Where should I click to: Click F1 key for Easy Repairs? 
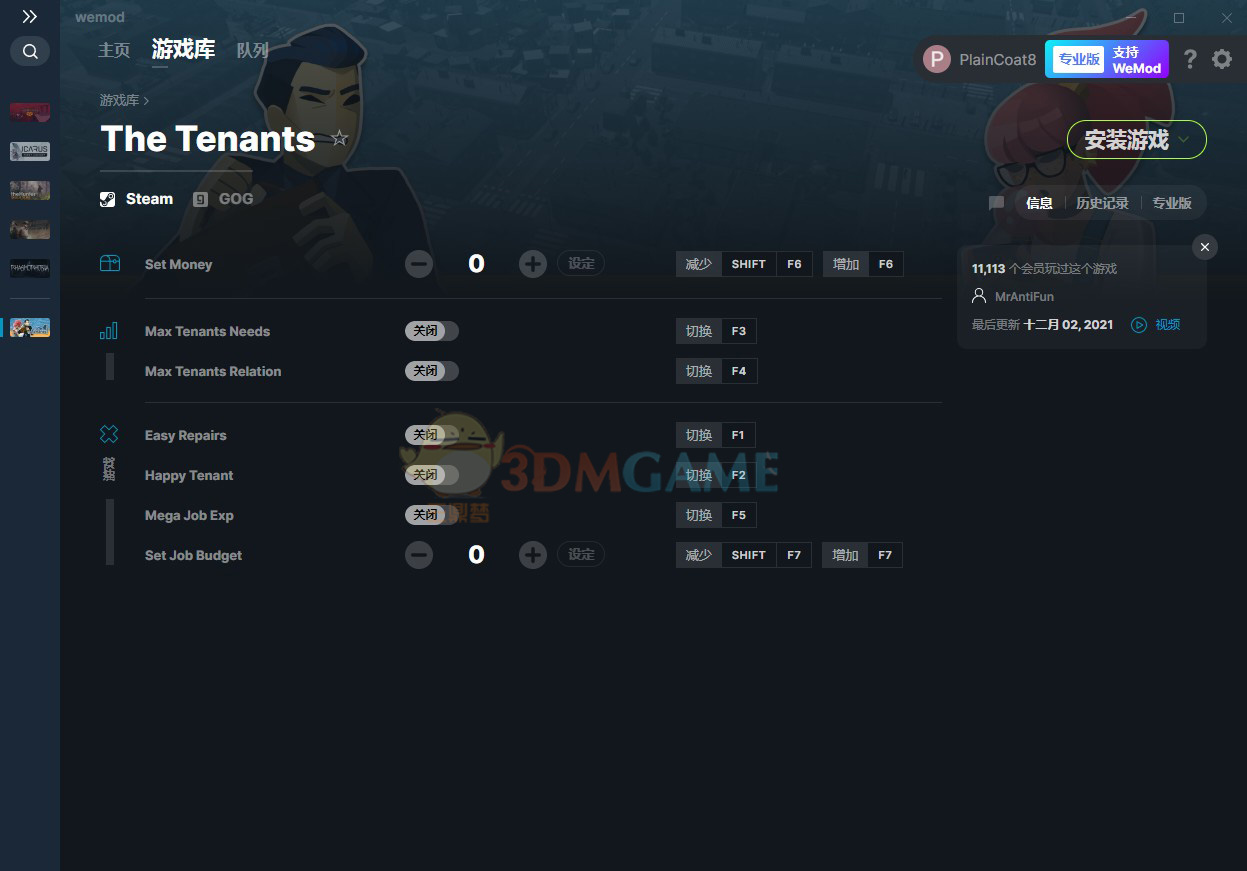coord(738,435)
